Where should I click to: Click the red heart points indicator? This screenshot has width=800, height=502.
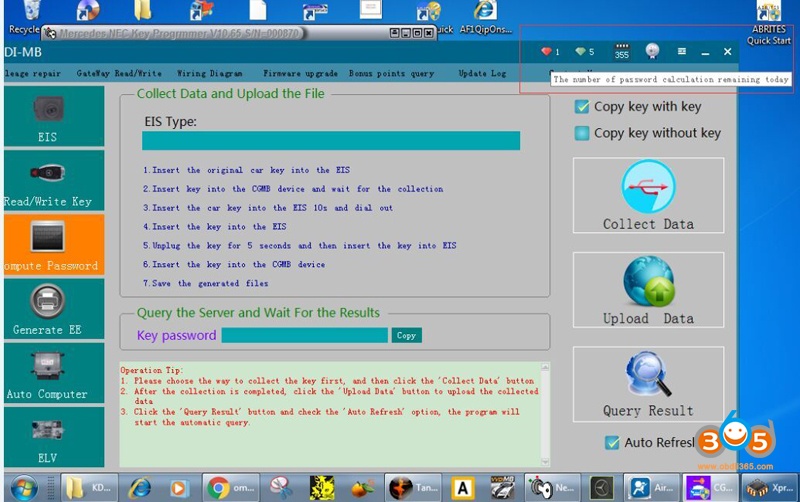[550, 52]
